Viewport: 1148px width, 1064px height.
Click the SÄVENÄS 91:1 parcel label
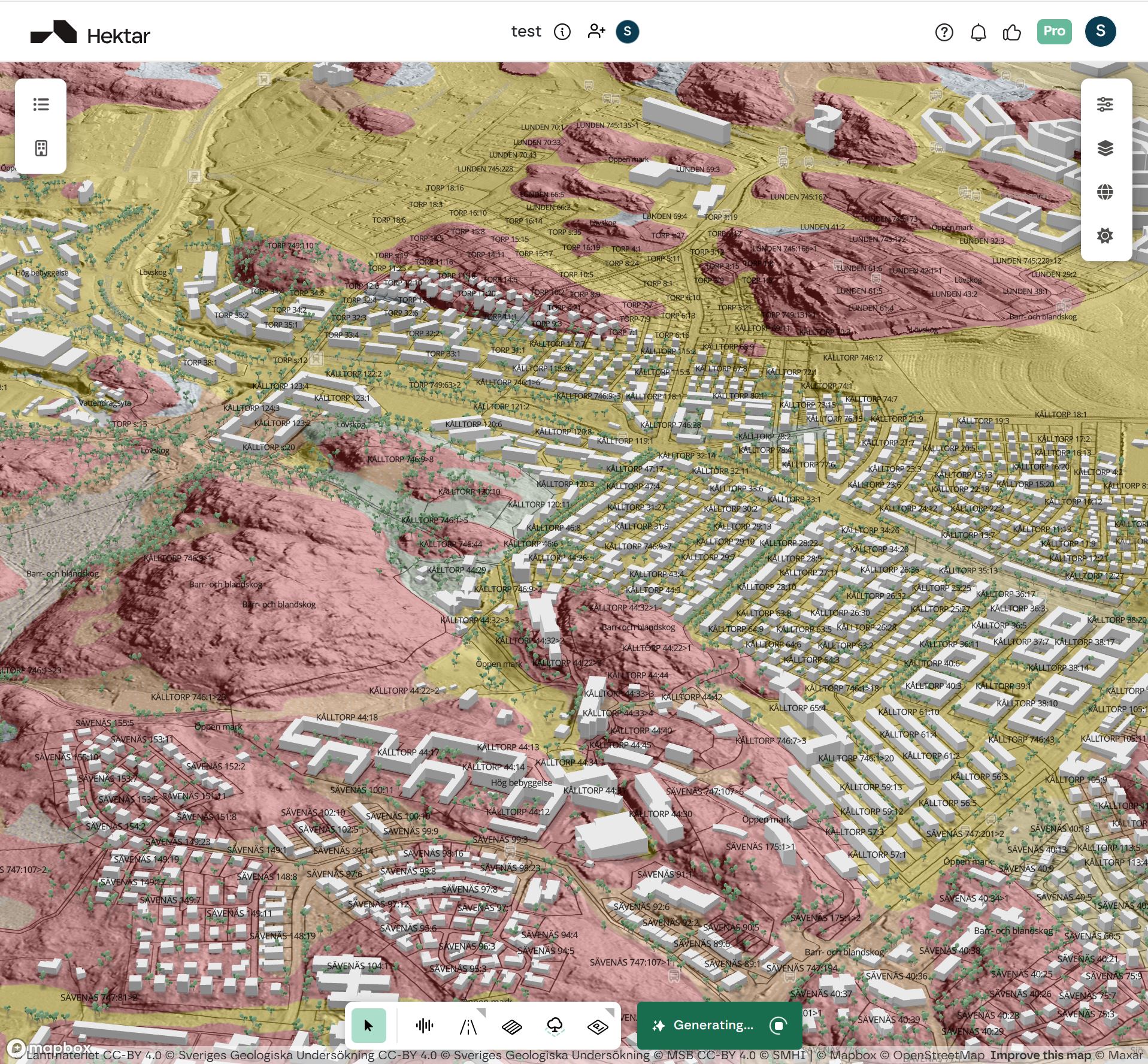(665, 875)
